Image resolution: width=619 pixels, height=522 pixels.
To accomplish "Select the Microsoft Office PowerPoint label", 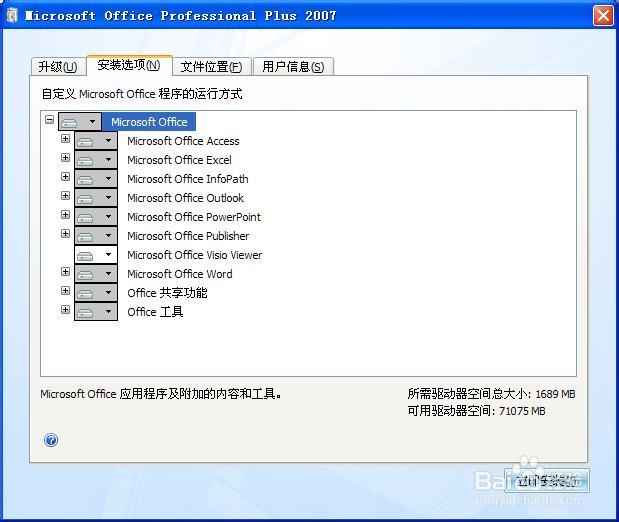I will (194, 217).
